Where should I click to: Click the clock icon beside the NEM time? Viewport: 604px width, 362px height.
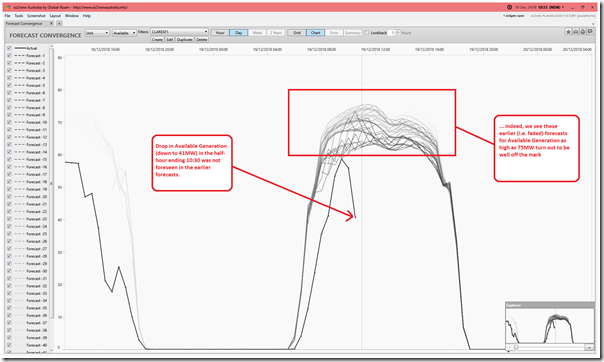510,7
